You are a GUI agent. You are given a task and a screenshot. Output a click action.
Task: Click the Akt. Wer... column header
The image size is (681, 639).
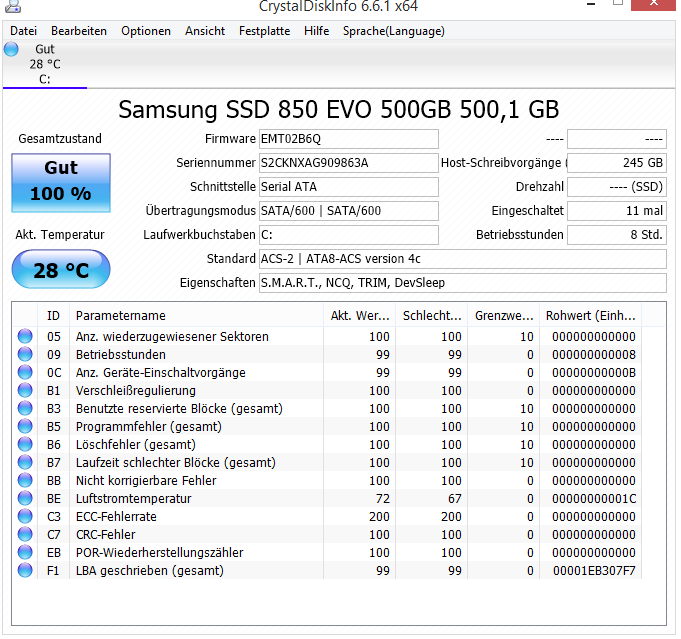[360, 315]
